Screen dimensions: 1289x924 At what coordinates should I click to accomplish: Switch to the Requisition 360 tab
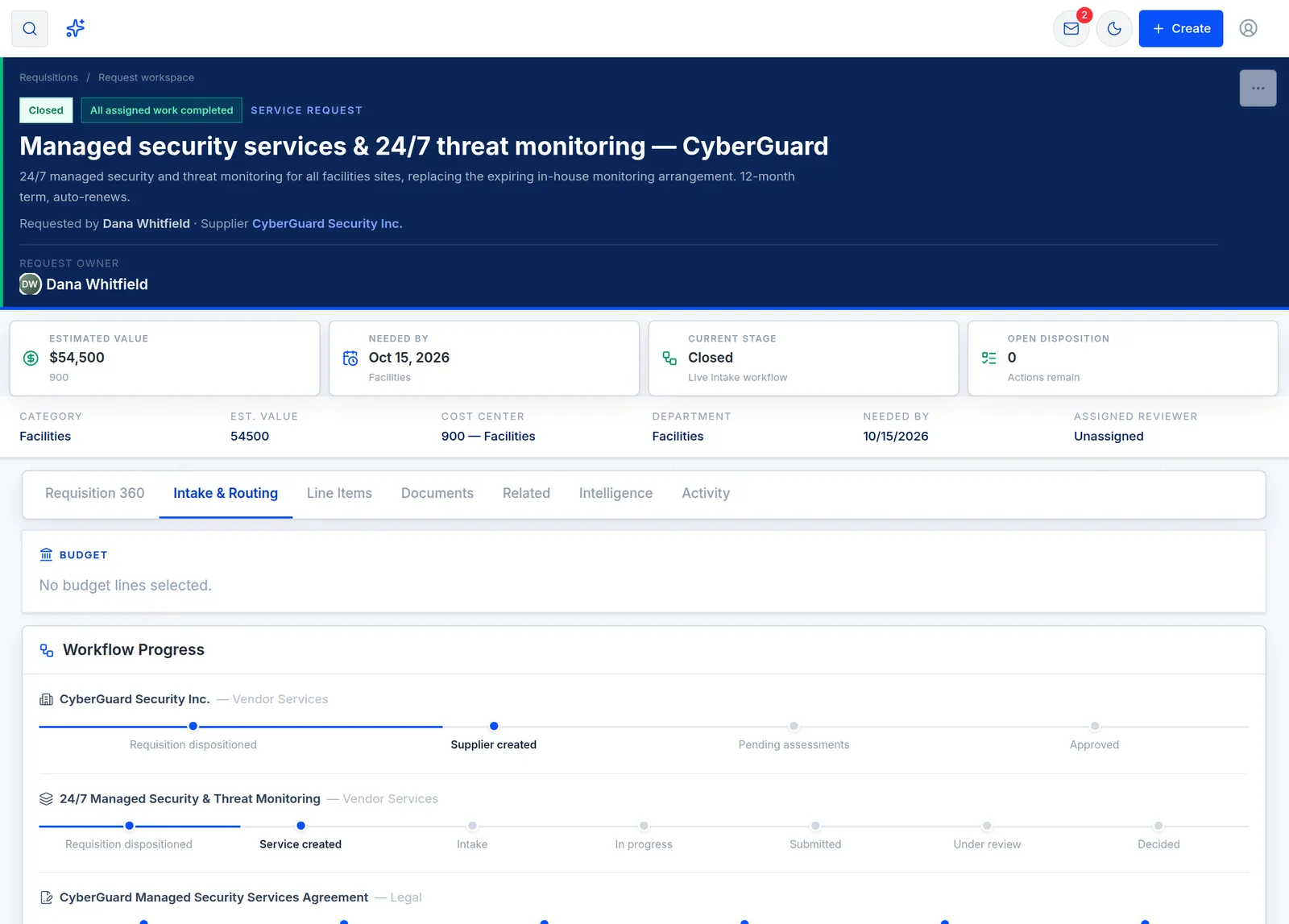click(95, 494)
